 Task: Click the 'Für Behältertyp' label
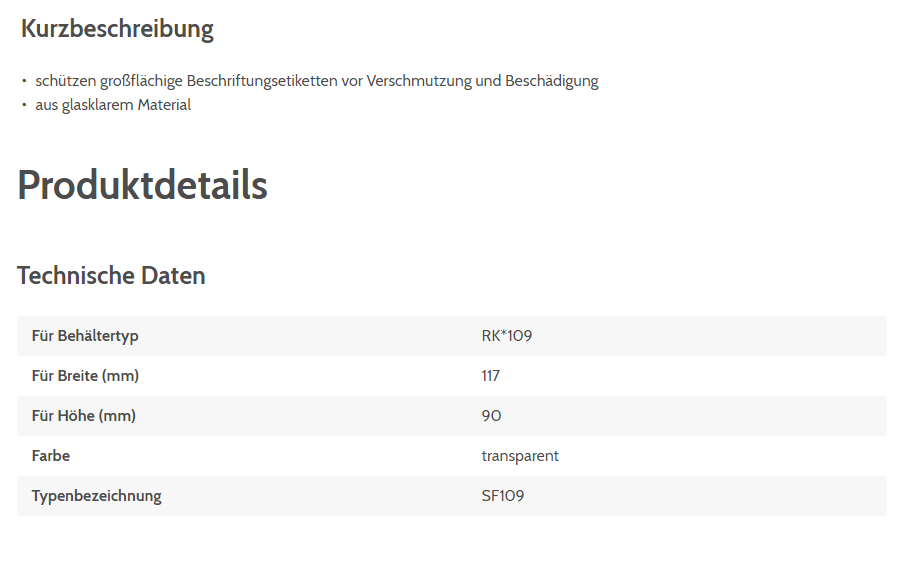click(85, 336)
